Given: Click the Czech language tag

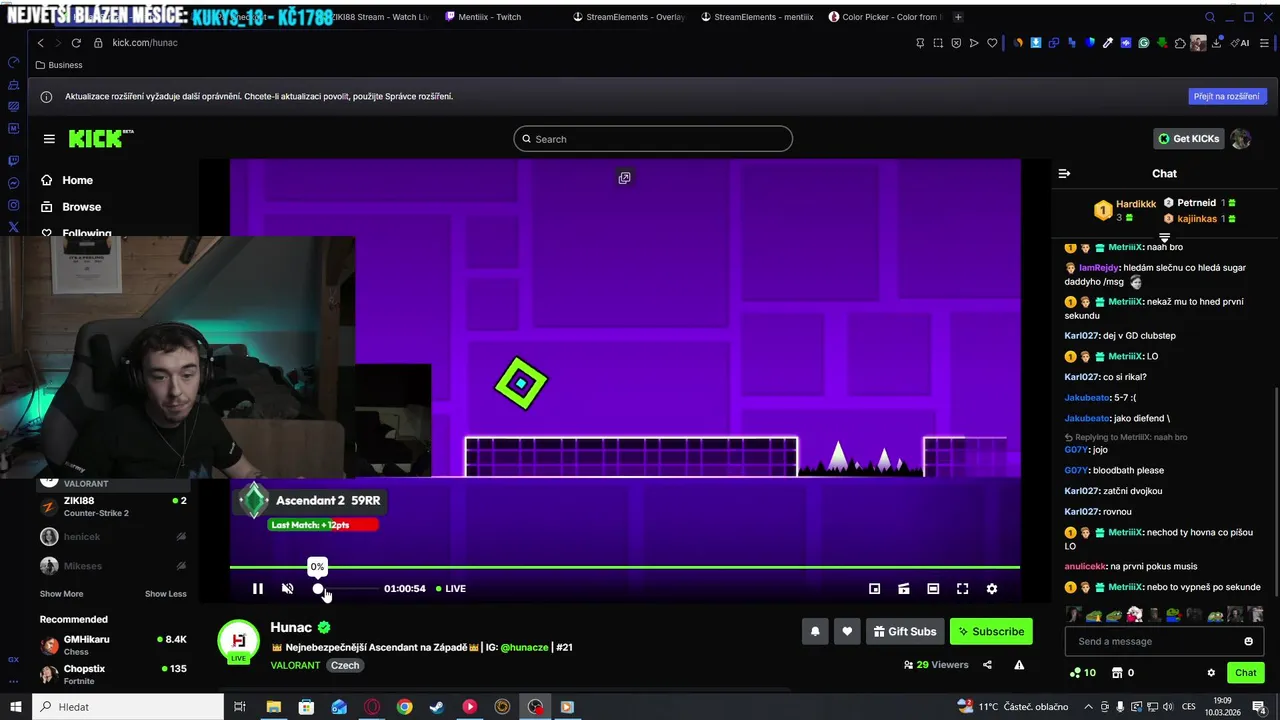Looking at the screenshot, I should click(x=345, y=665).
